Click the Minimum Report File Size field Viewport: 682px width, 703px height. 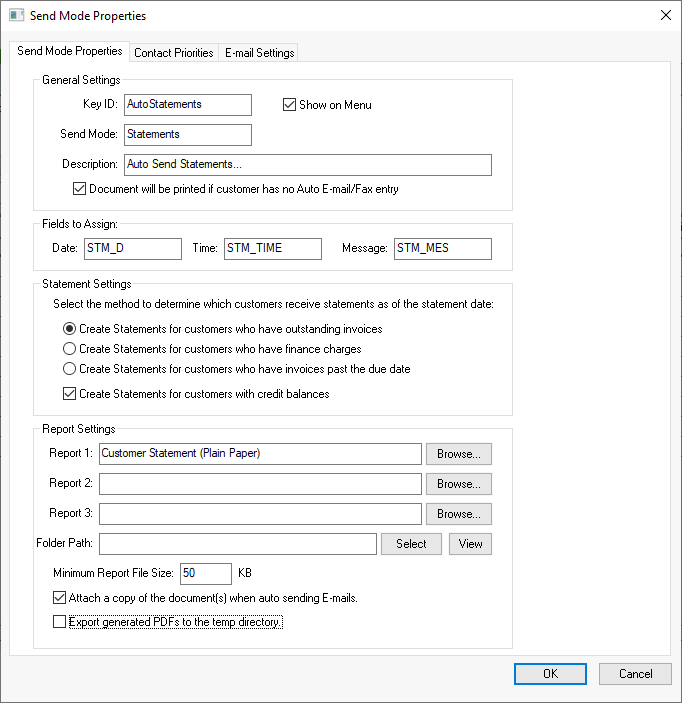tap(204, 574)
